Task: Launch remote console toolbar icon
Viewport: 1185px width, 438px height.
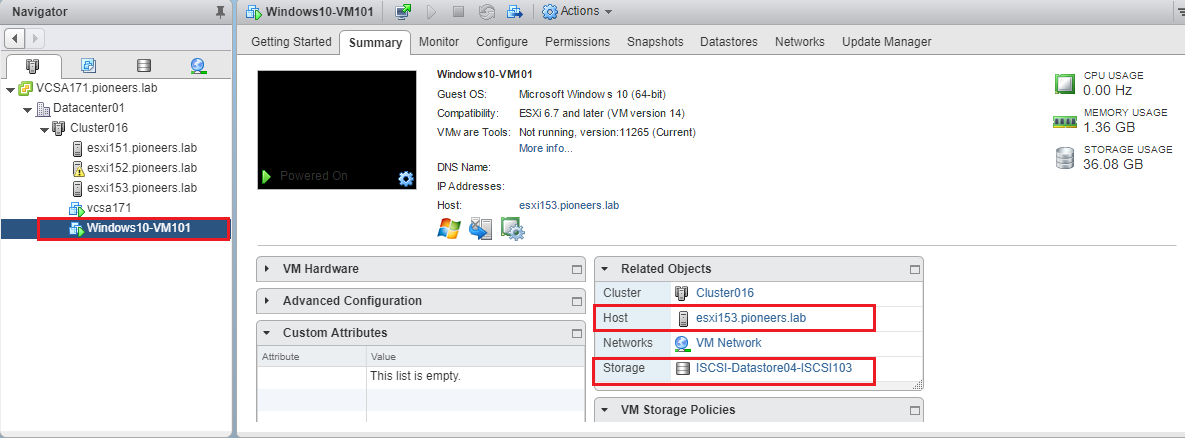Action: [x=404, y=11]
